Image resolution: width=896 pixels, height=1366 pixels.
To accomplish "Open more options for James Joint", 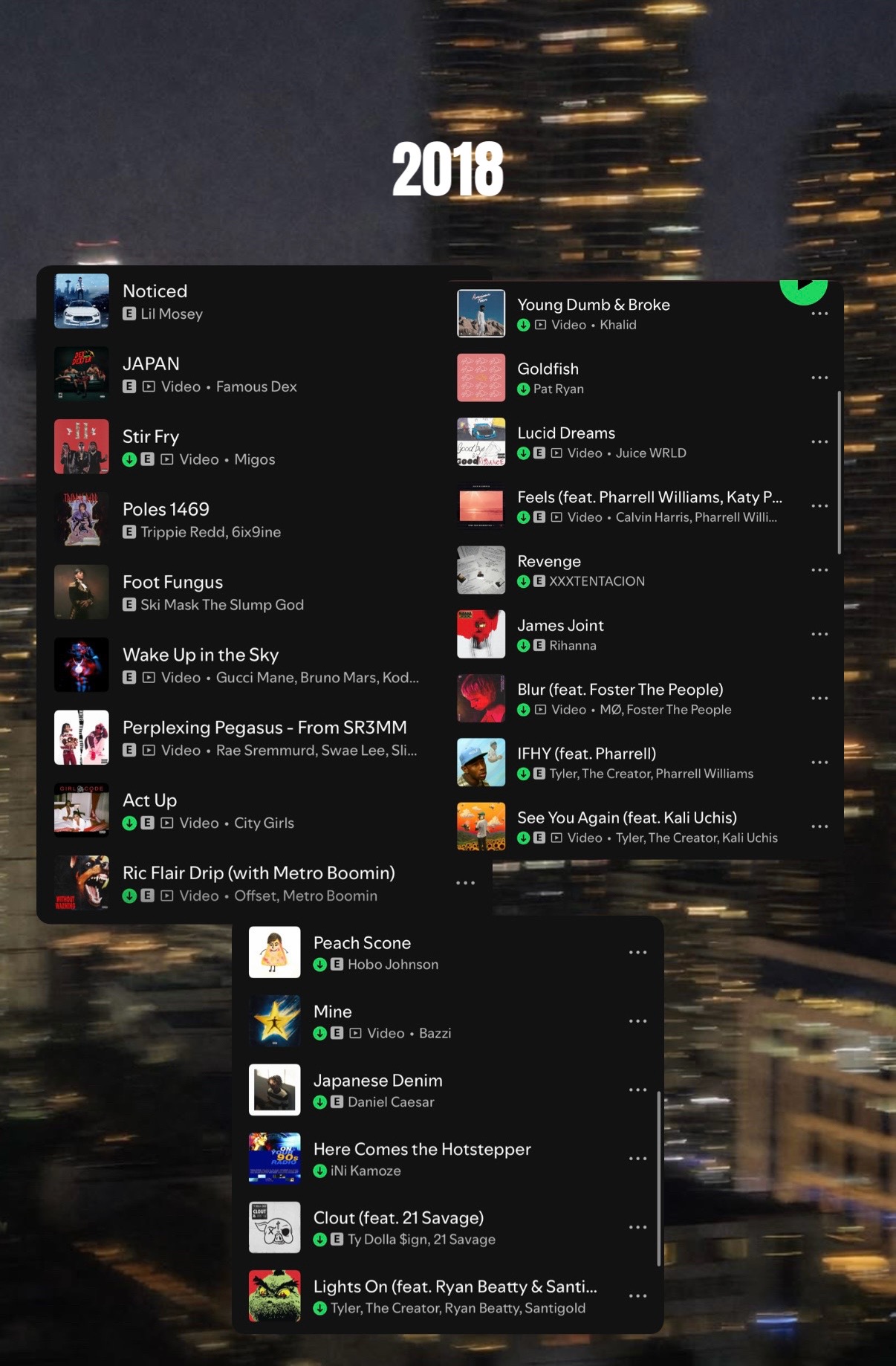I will tap(819, 634).
